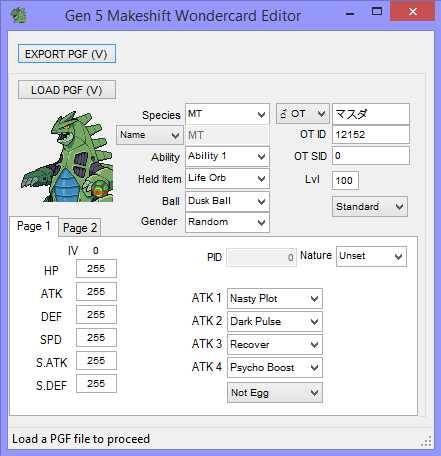Click the disabled PID field
441x456 pixels.
[x=261, y=257]
